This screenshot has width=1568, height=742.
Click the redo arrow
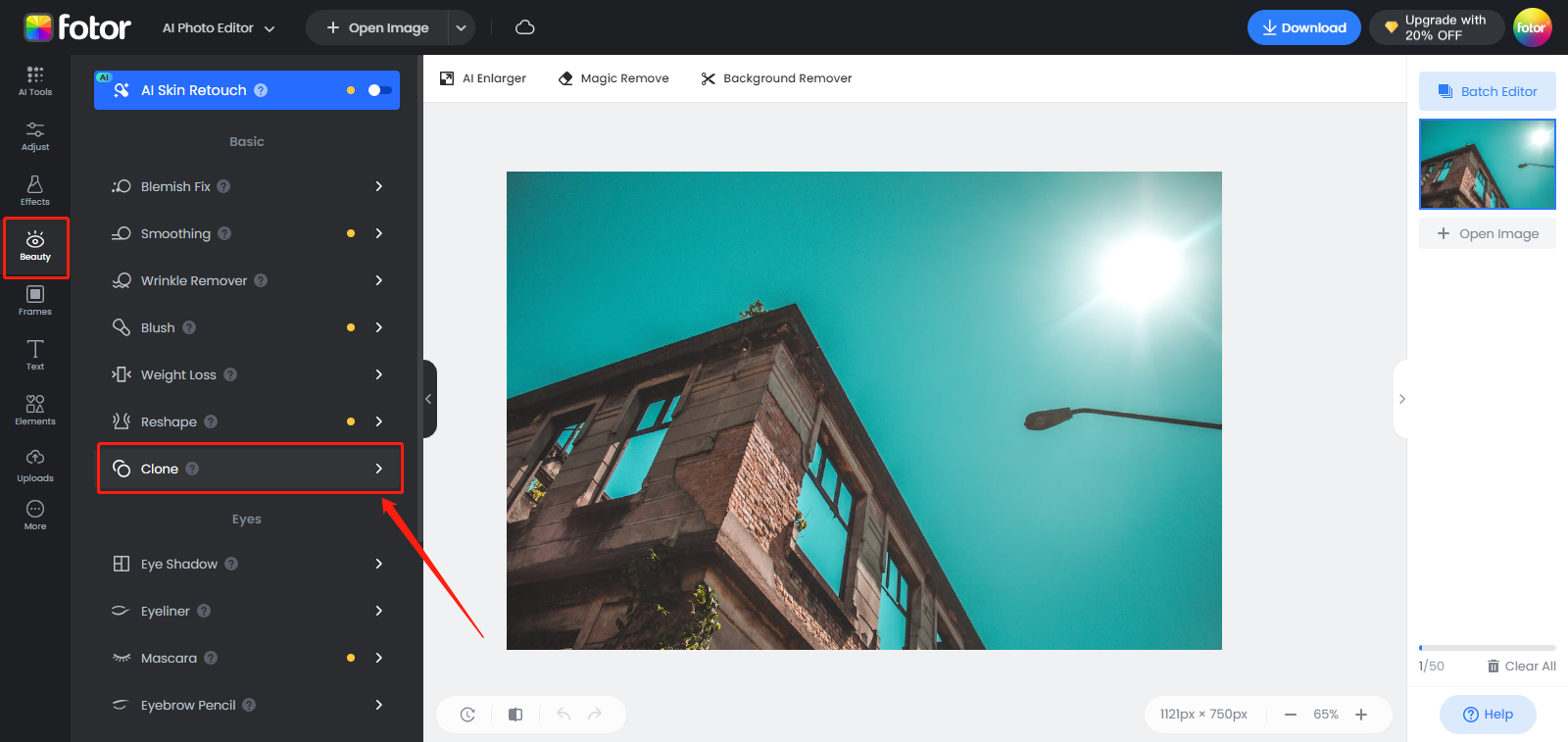(x=595, y=715)
